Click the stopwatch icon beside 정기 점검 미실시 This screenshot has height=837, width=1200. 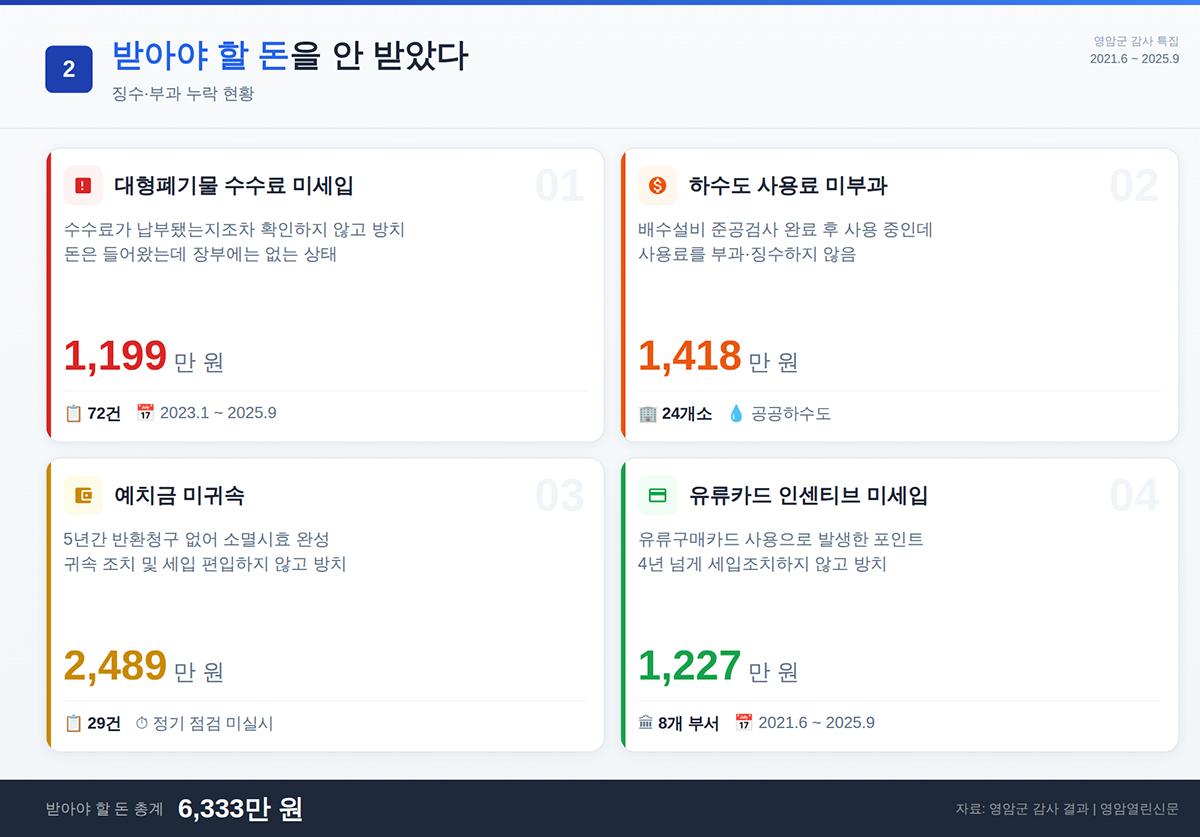pos(141,723)
